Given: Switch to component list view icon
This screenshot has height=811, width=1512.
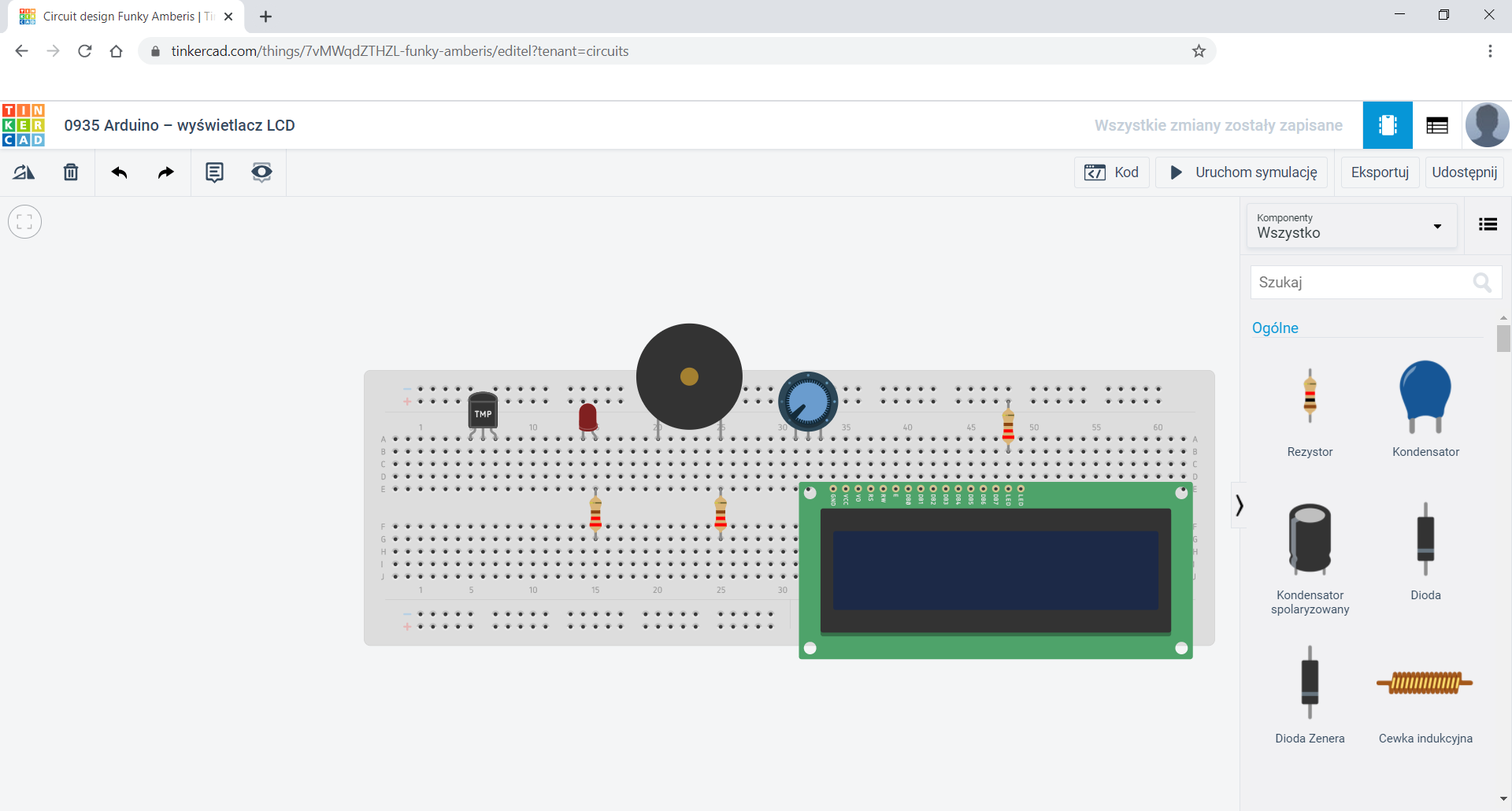Looking at the screenshot, I should click(x=1436, y=124).
